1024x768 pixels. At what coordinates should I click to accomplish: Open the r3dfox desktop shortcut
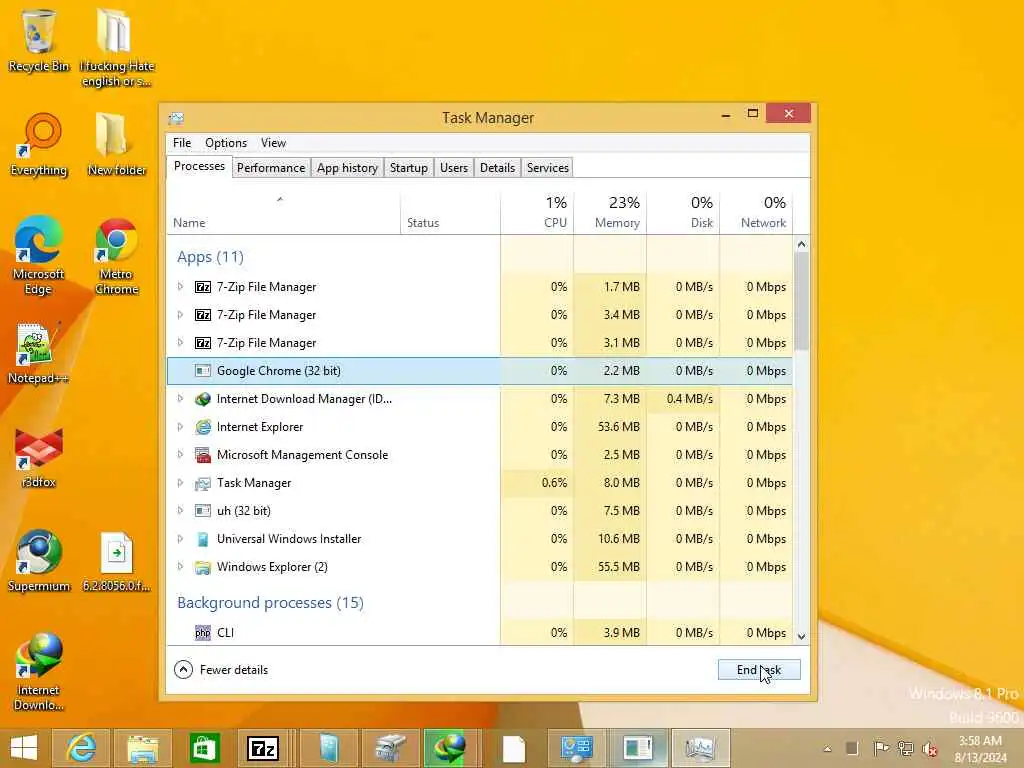(x=39, y=457)
